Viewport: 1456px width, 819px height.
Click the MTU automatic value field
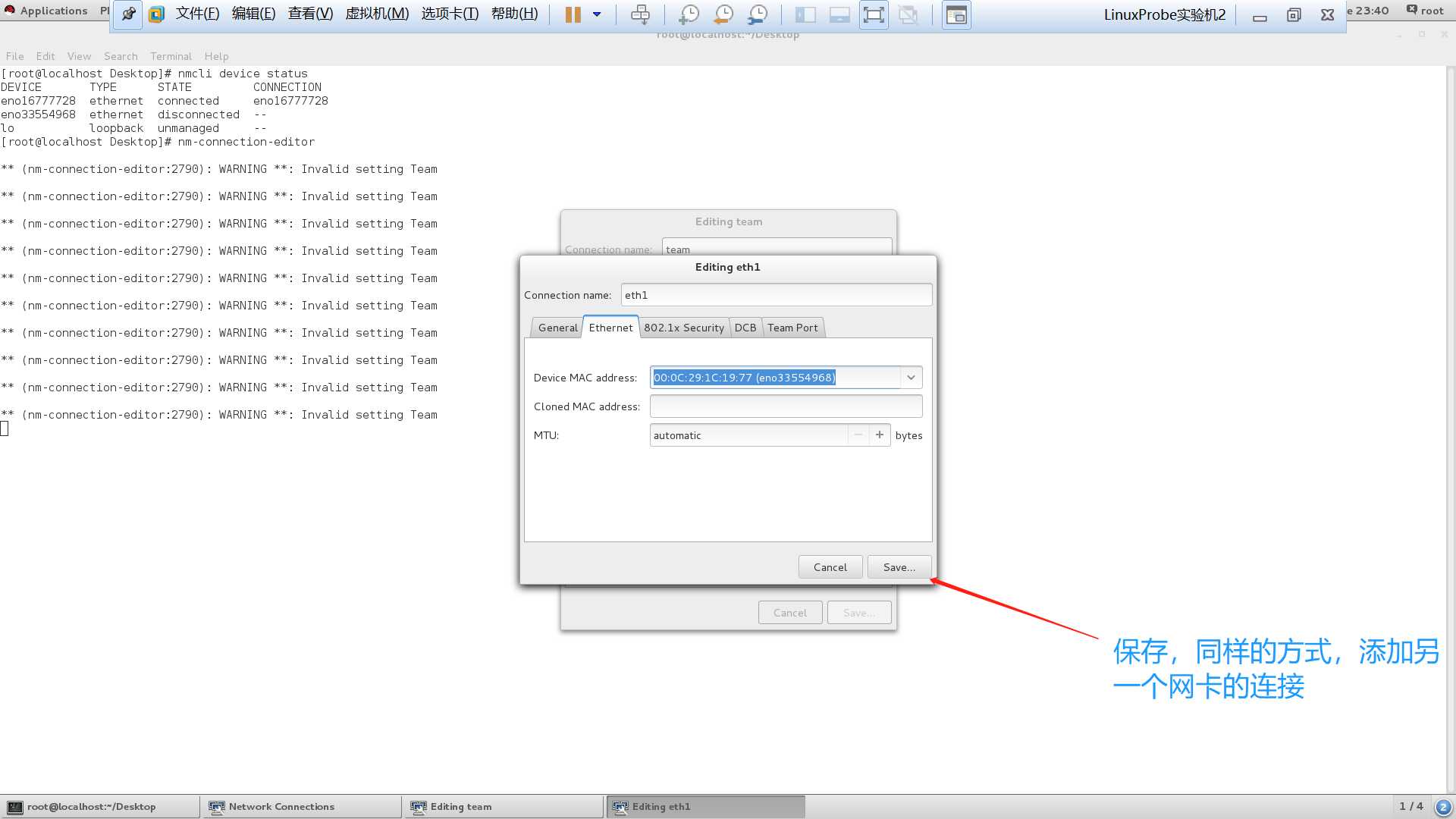coord(748,435)
